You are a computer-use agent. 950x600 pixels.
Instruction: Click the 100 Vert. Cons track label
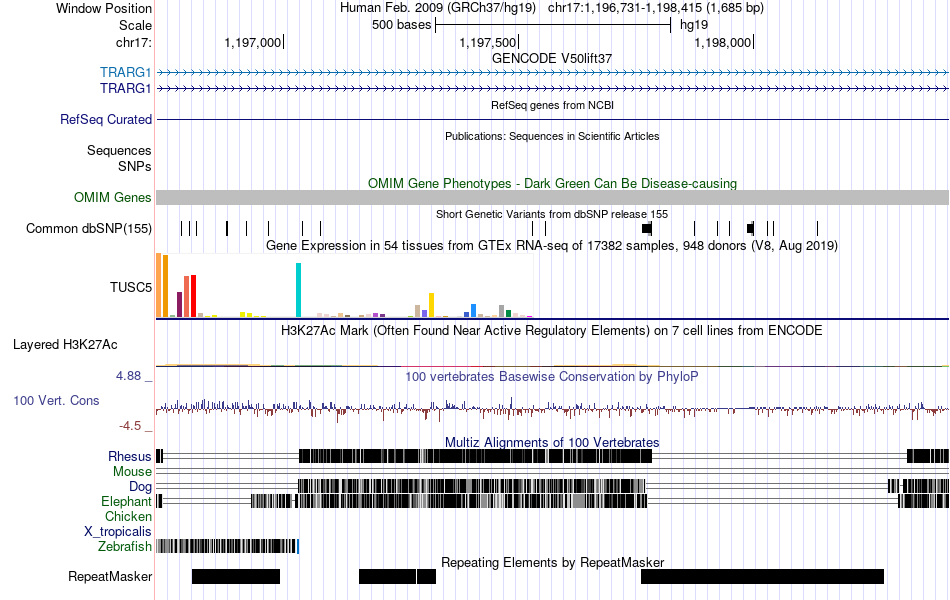coord(56,401)
